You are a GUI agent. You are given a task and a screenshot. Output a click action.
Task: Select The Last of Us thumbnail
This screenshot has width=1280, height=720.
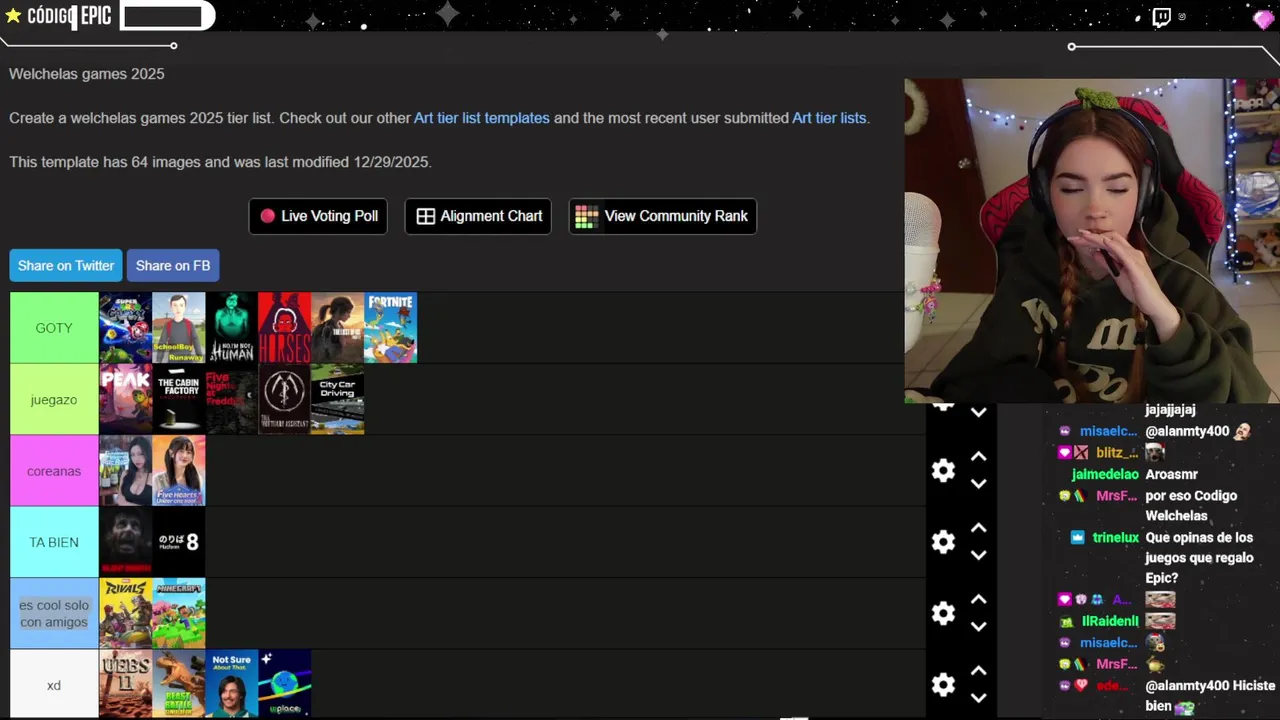(x=337, y=328)
